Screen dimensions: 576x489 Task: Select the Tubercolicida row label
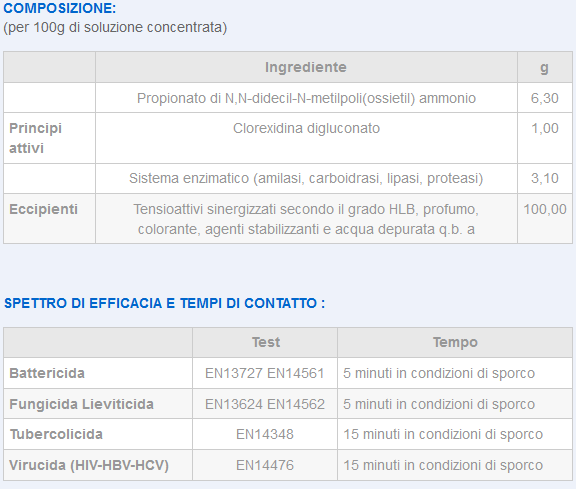[x=98, y=434]
